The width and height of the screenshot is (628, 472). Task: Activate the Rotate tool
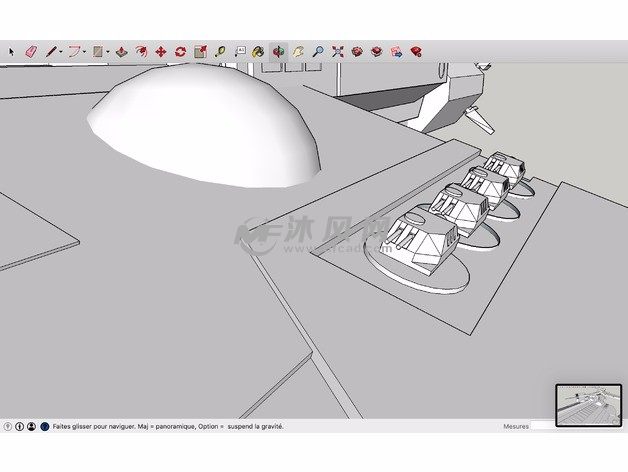180,50
